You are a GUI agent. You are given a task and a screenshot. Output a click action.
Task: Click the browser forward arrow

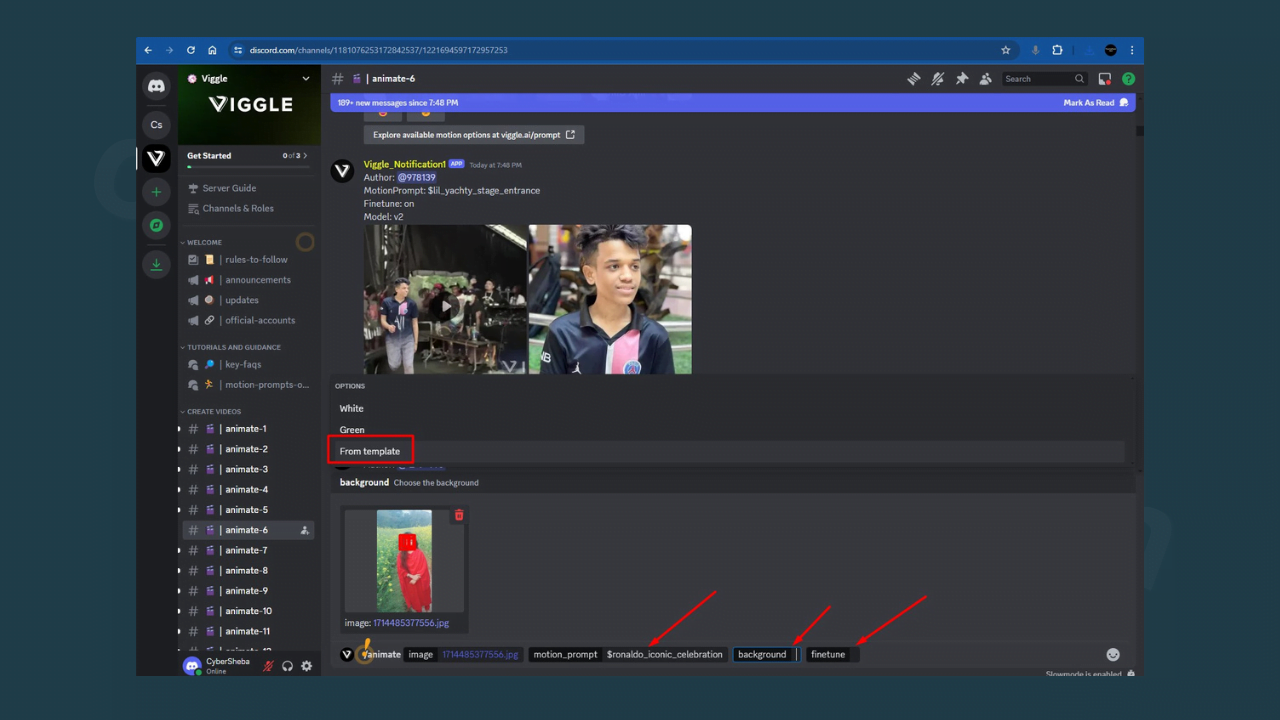point(168,50)
